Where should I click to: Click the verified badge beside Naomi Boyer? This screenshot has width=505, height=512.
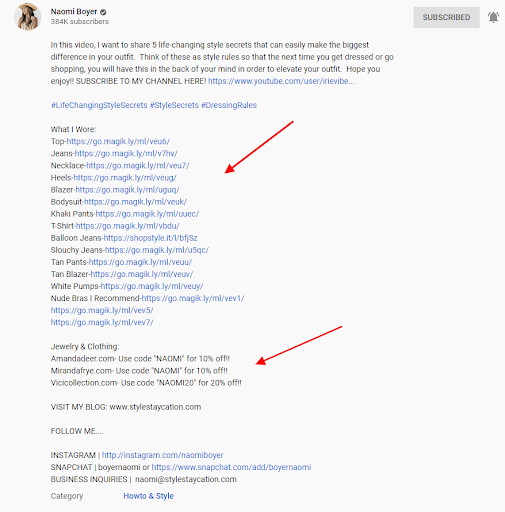tap(103, 12)
